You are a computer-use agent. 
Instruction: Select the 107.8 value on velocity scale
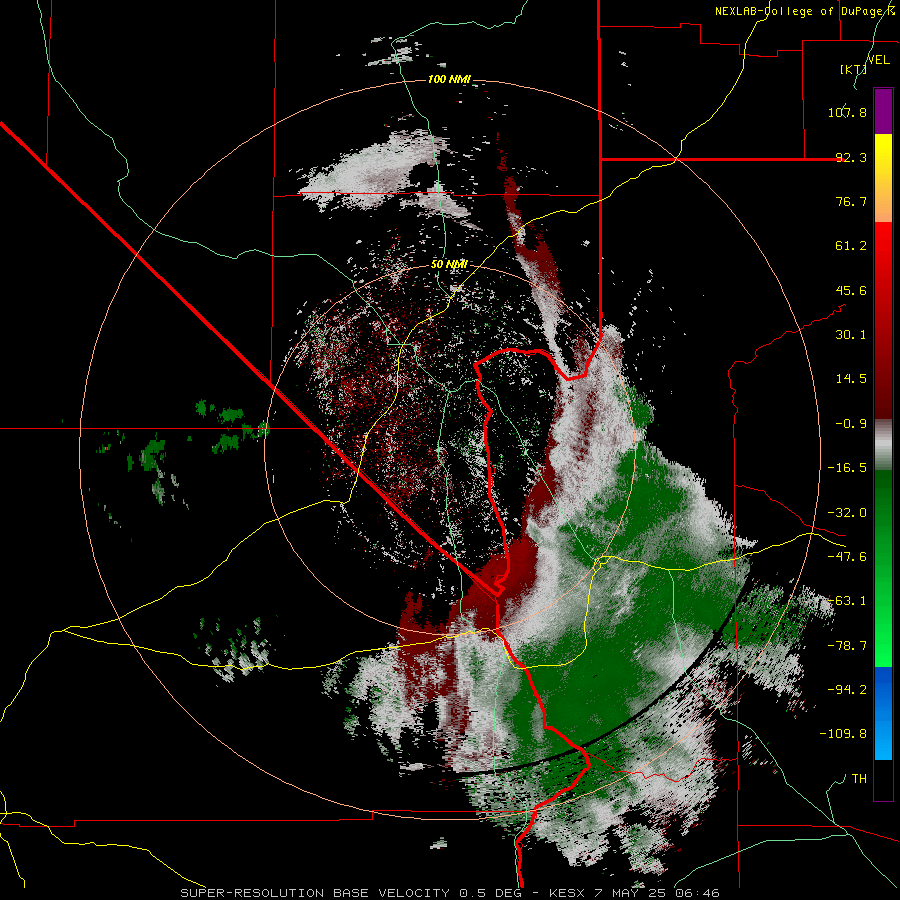click(x=847, y=112)
